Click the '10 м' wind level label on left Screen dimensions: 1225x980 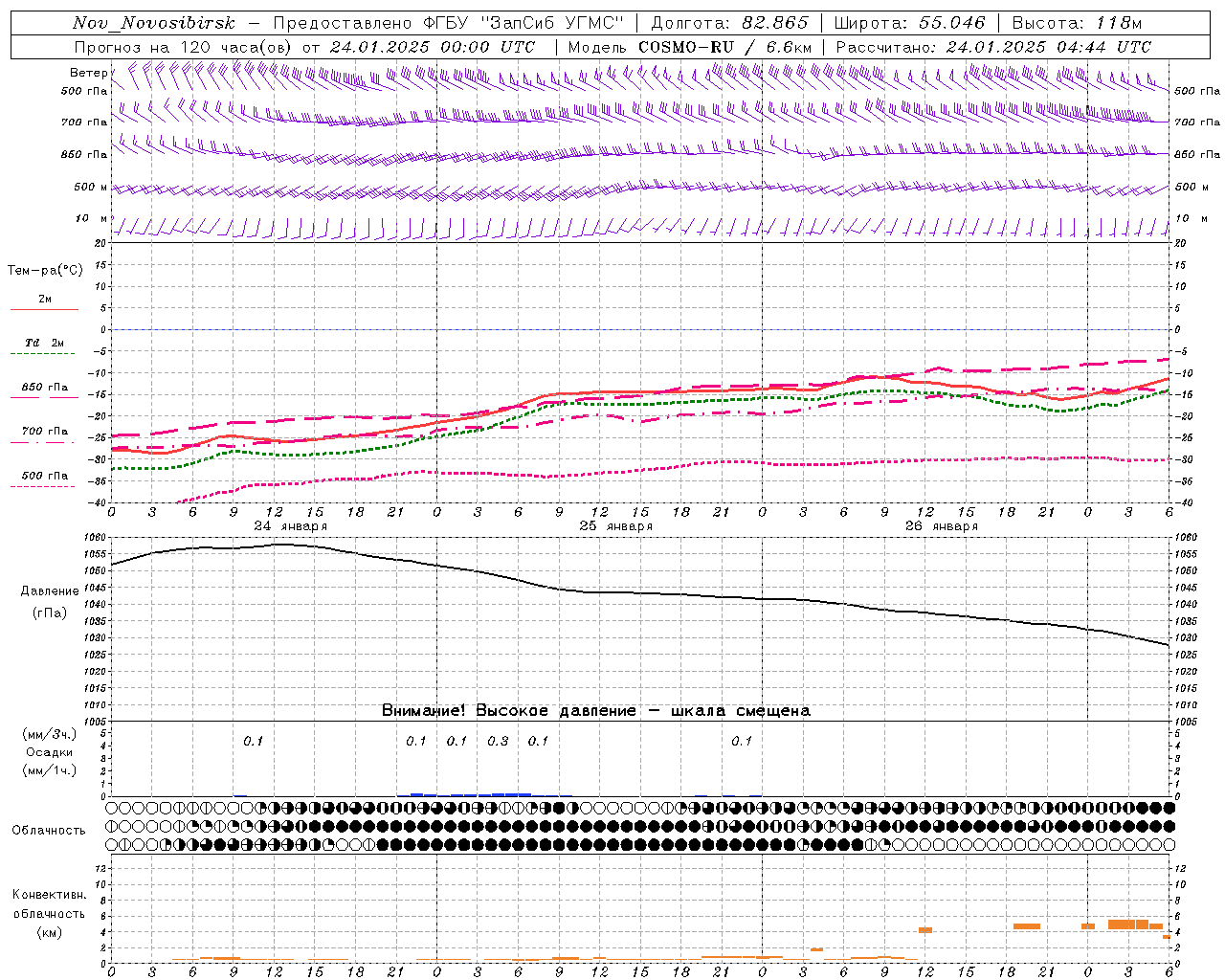point(91,218)
